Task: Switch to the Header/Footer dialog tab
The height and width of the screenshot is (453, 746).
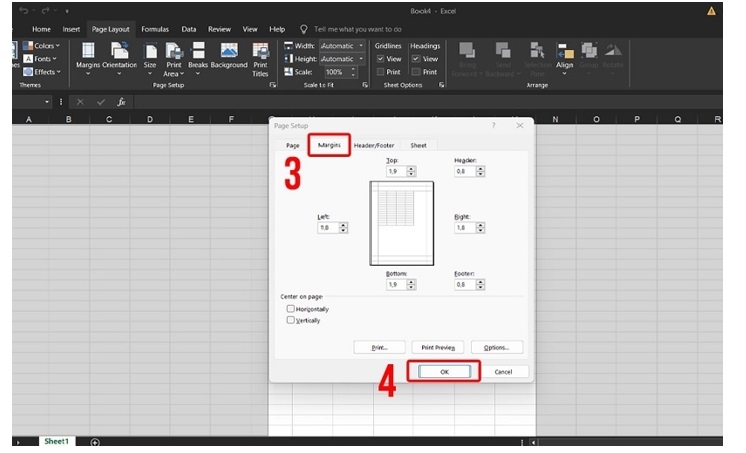Action: click(373, 145)
